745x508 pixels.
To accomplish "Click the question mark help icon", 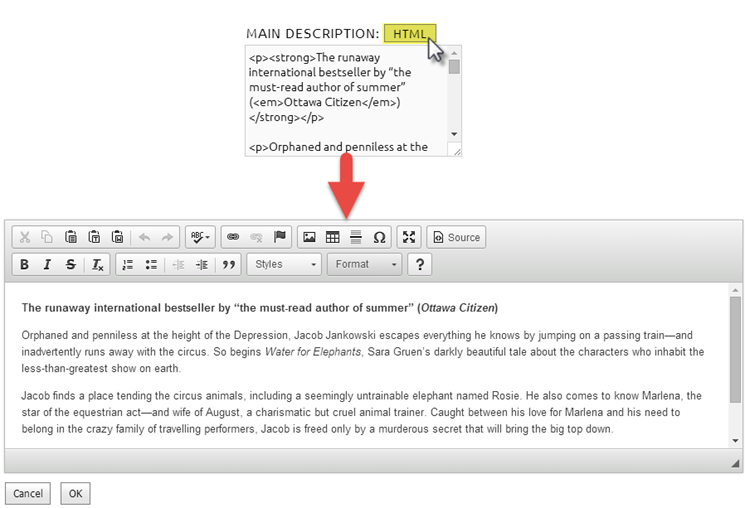I will point(420,264).
